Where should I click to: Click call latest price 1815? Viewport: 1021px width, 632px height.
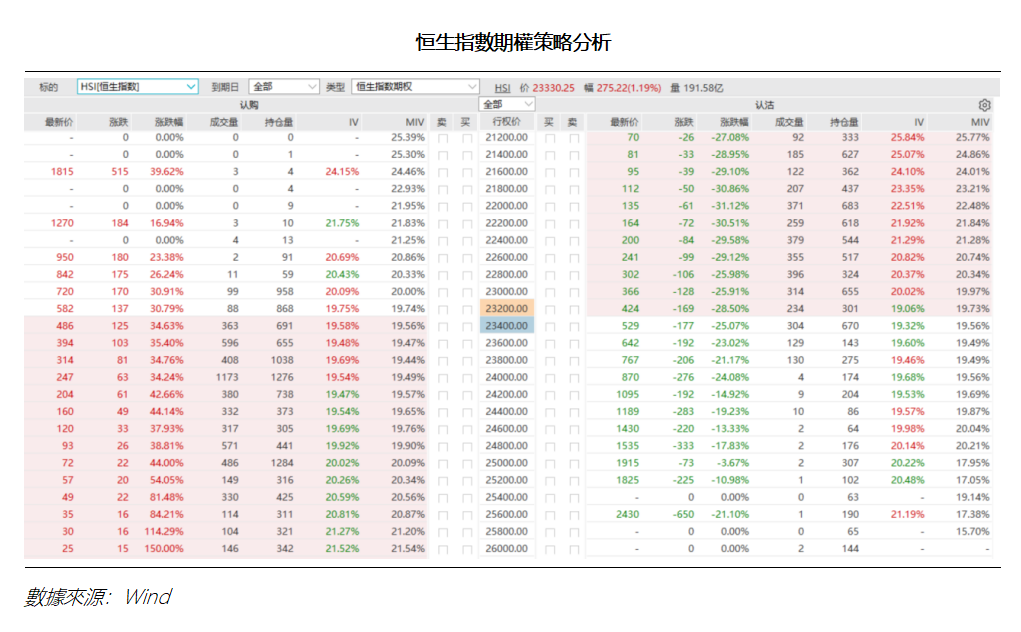pyautogui.click(x=62, y=172)
